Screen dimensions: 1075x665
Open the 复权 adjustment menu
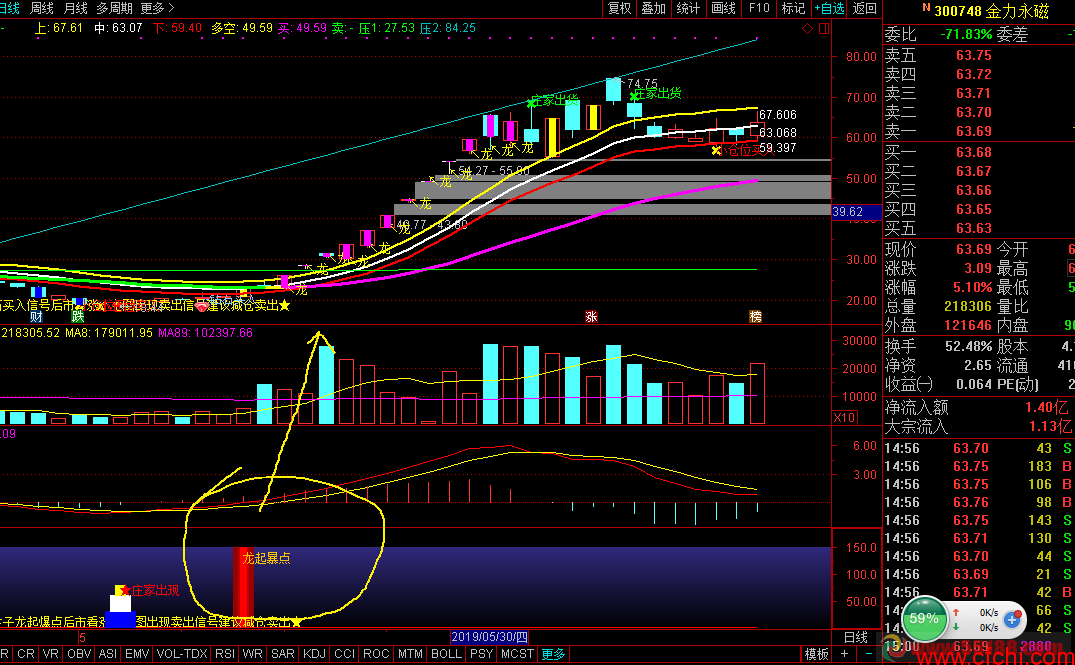tap(620, 8)
